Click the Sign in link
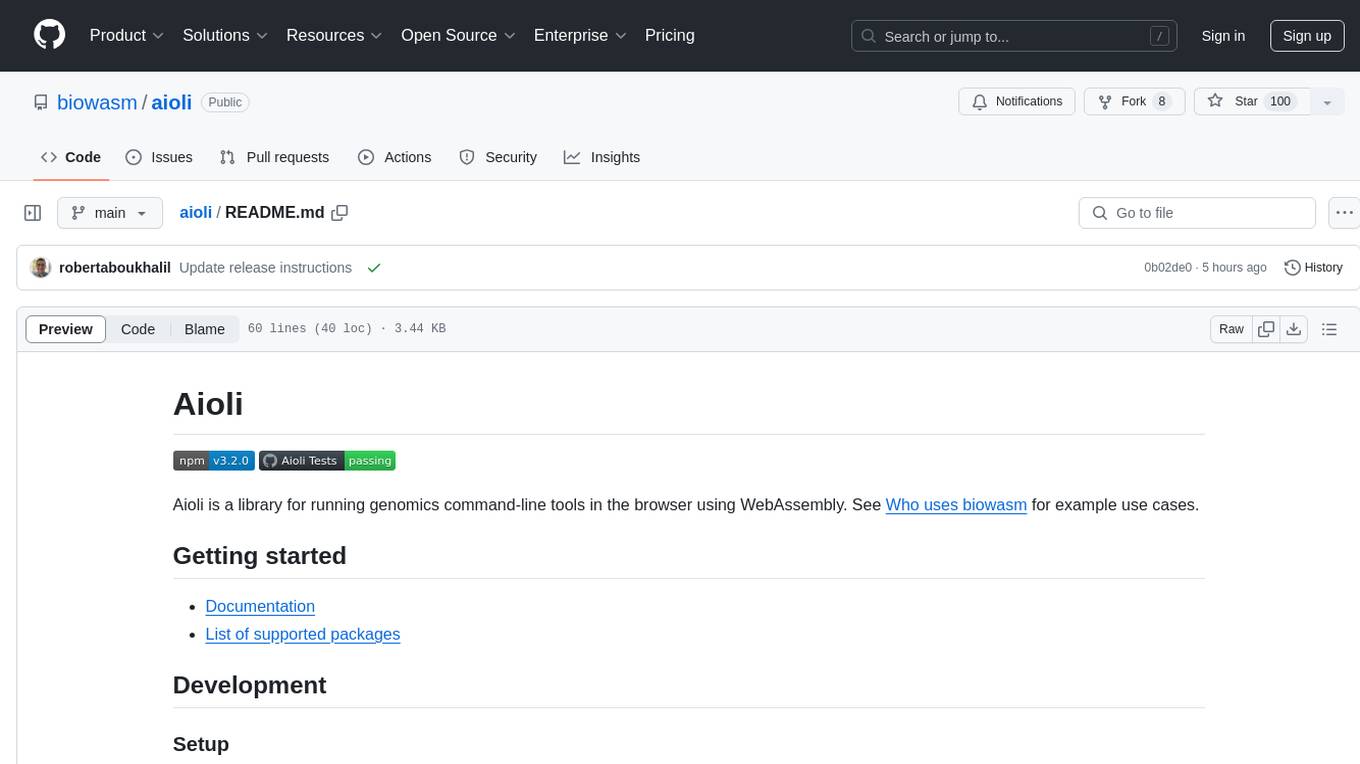Viewport: 1360px width, 764px height. (1223, 36)
